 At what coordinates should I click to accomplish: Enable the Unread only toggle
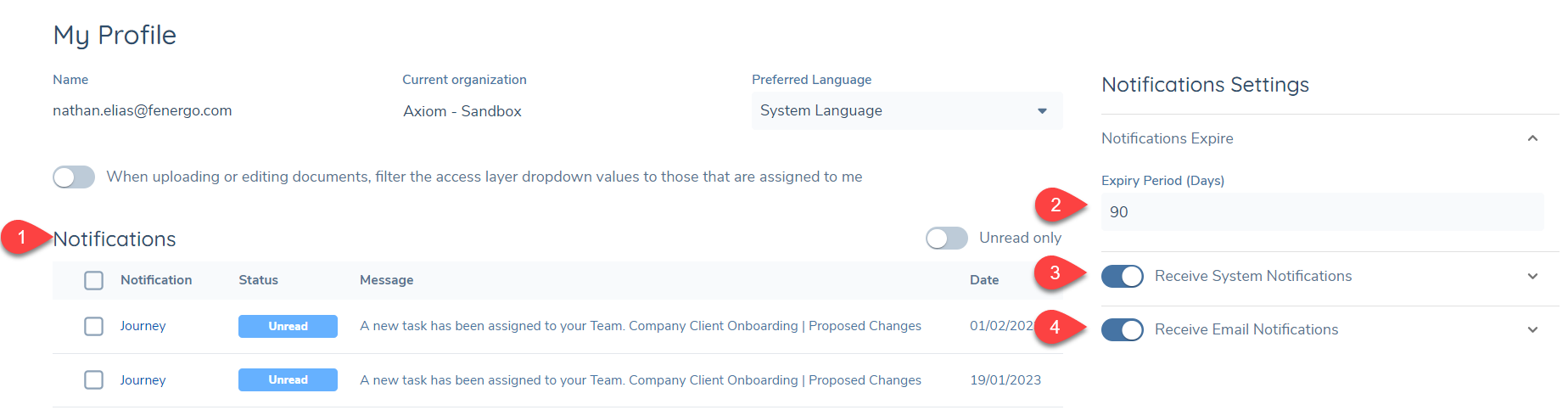coord(946,239)
